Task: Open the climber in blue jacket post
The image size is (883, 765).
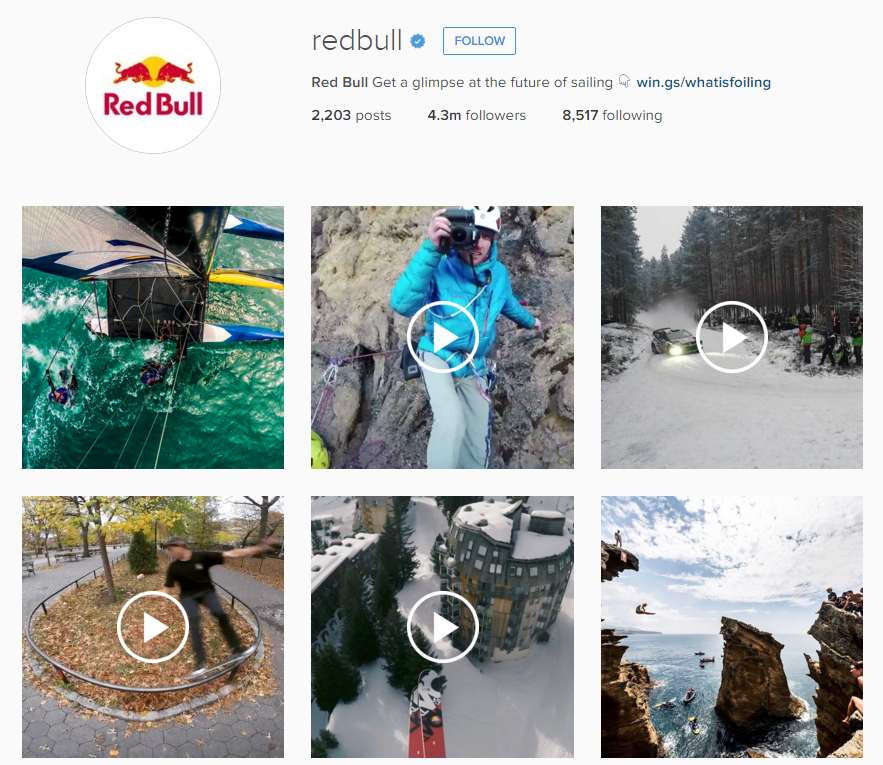Action: [x=443, y=337]
